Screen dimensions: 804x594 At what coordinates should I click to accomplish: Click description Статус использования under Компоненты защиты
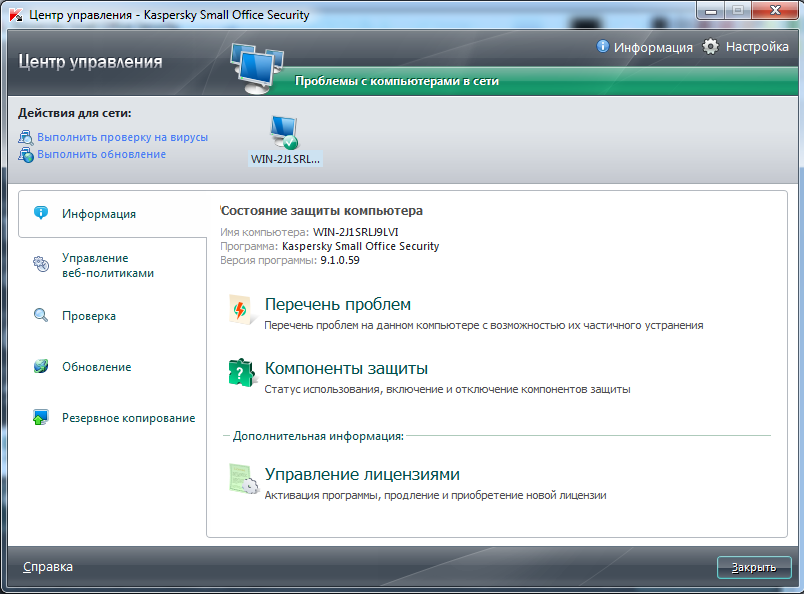tap(447, 389)
